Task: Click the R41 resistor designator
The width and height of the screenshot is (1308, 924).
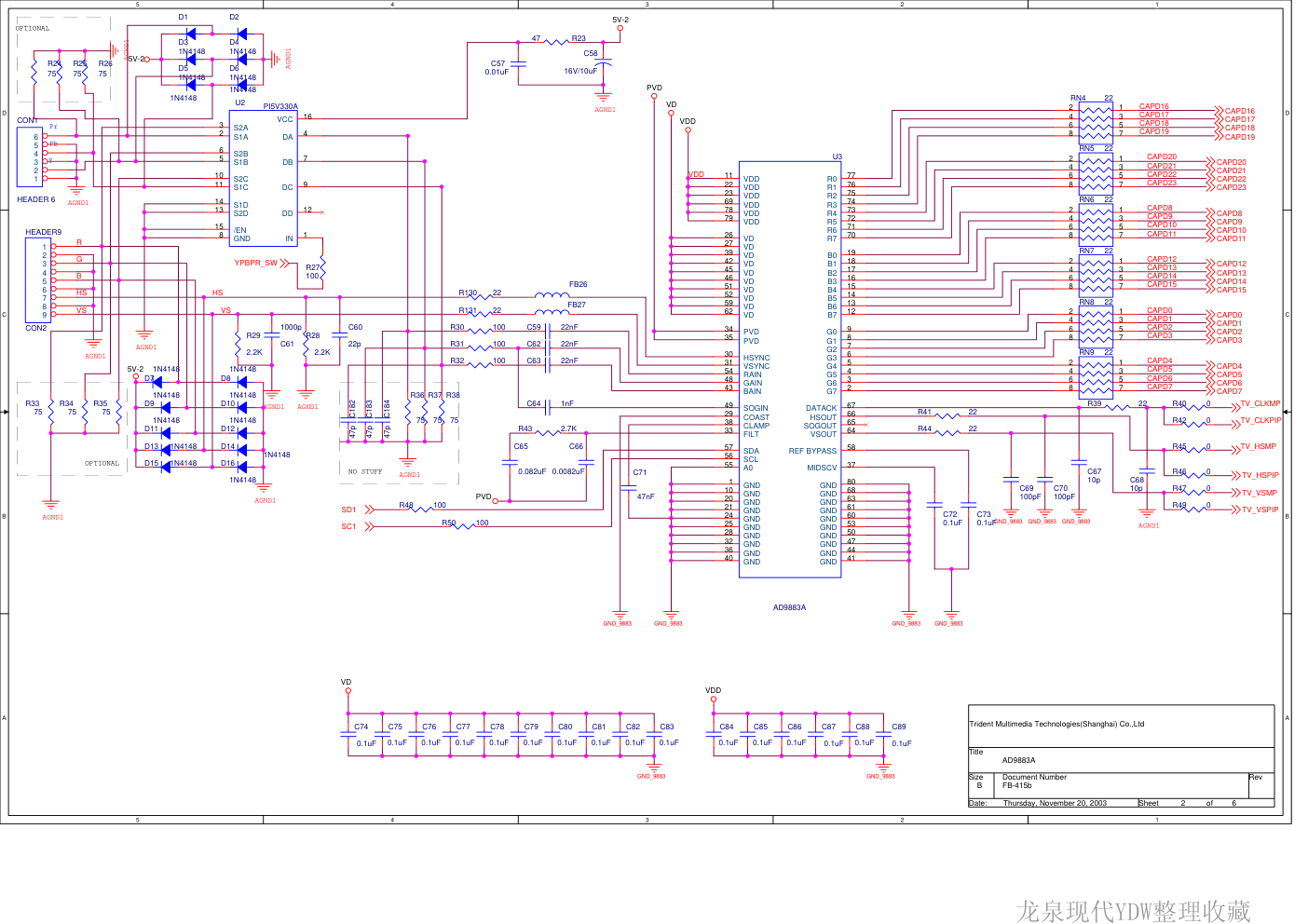Action: coord(924,412)
